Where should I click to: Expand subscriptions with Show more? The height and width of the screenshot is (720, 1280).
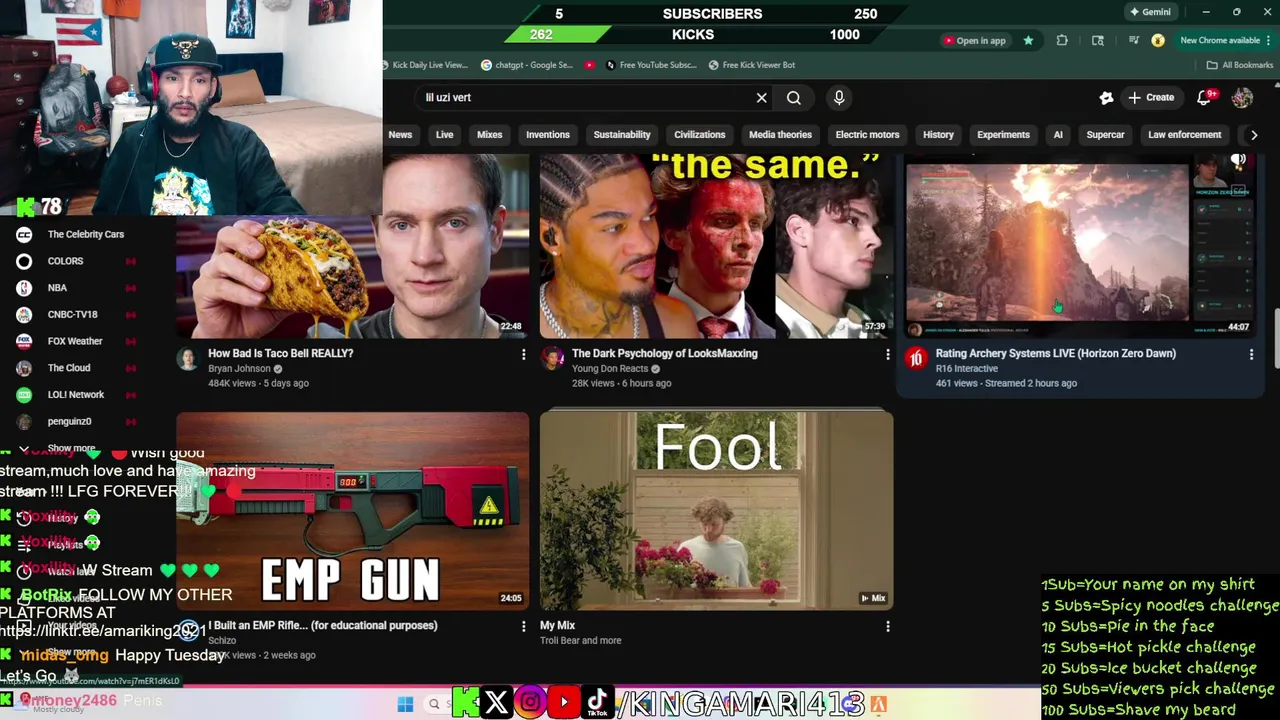click(x=70, y=448)
